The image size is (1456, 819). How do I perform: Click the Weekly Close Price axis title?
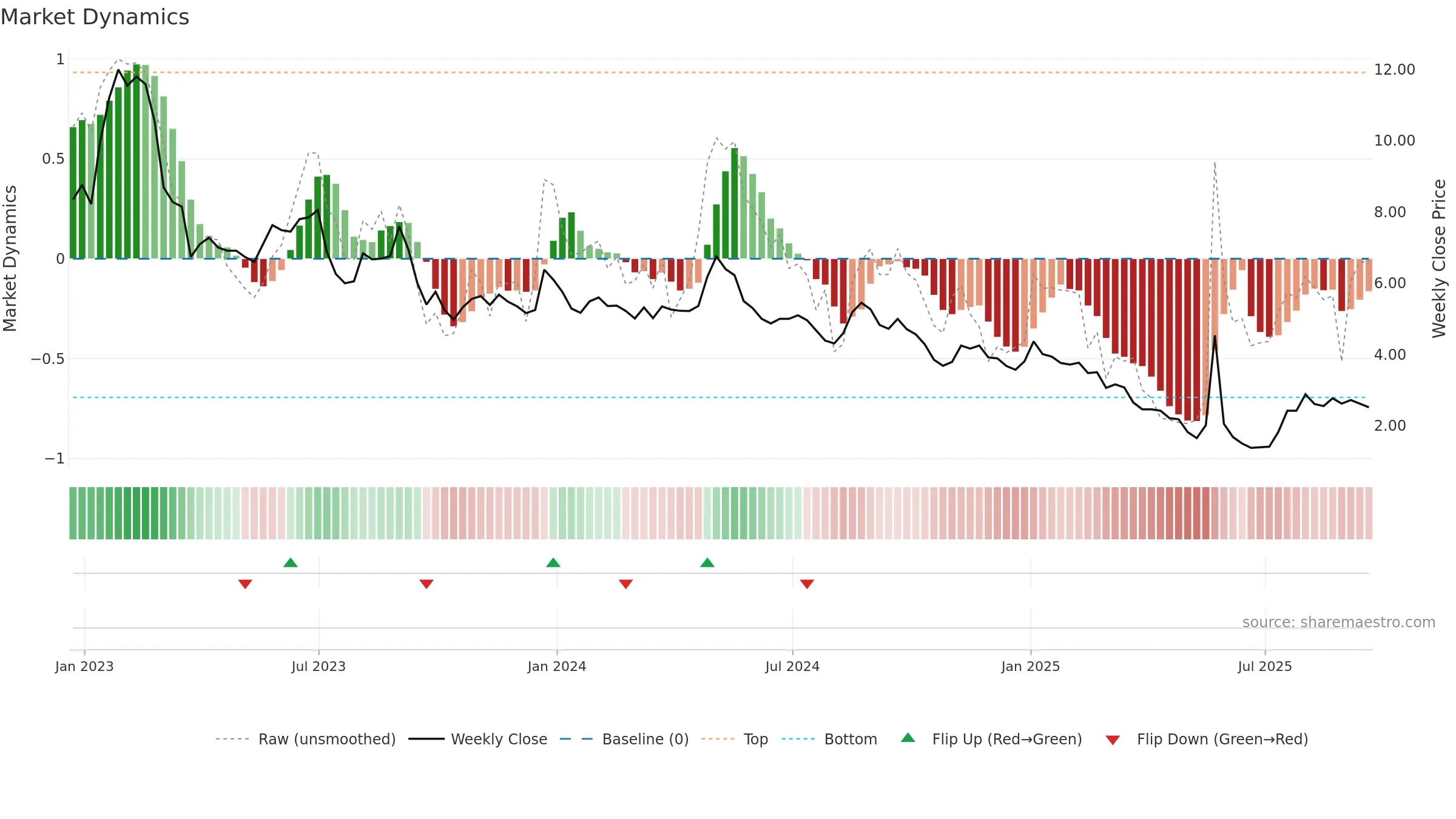click(x=1439, y=258)
